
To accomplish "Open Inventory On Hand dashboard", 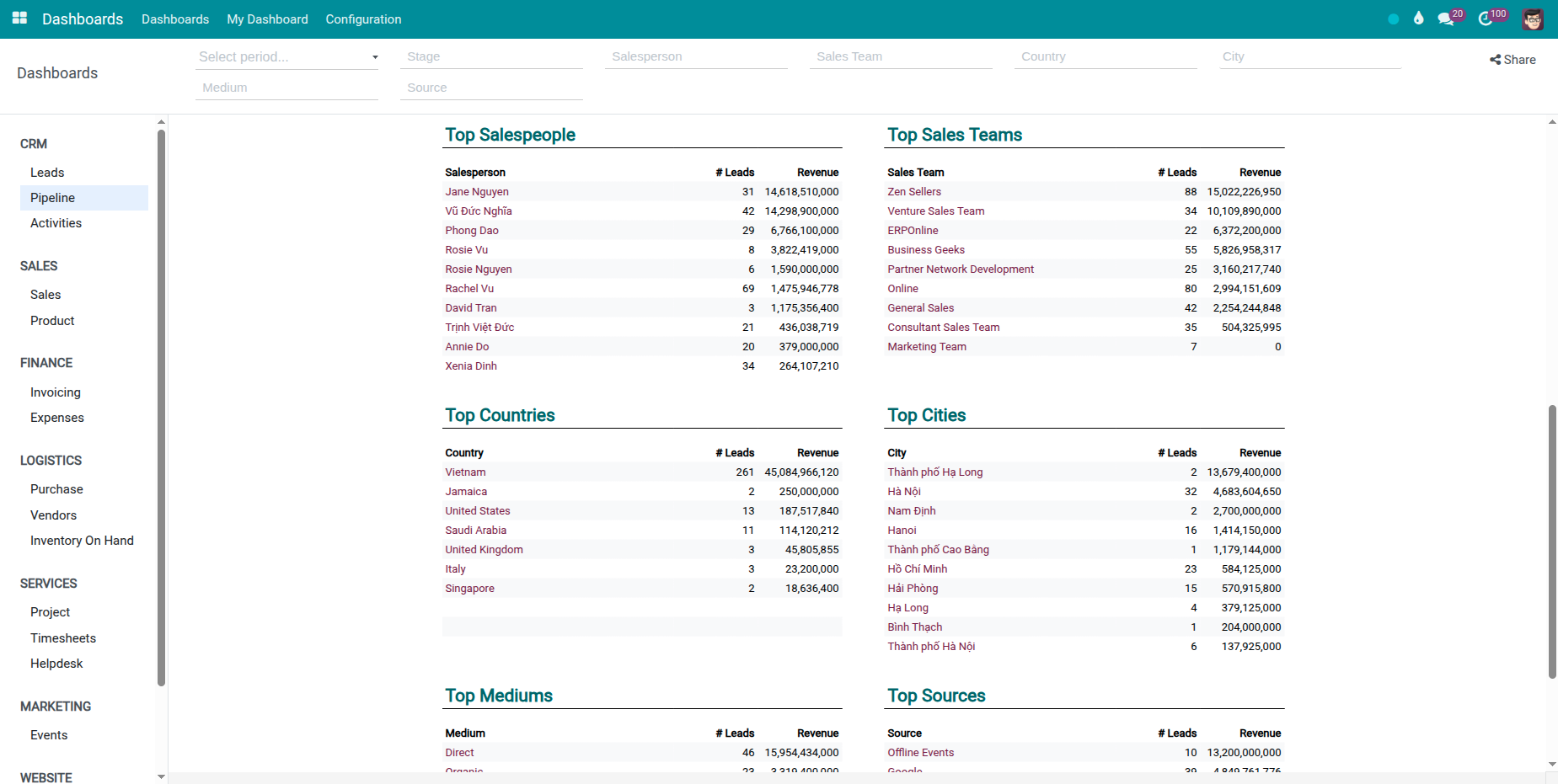I will coord(82,541).
